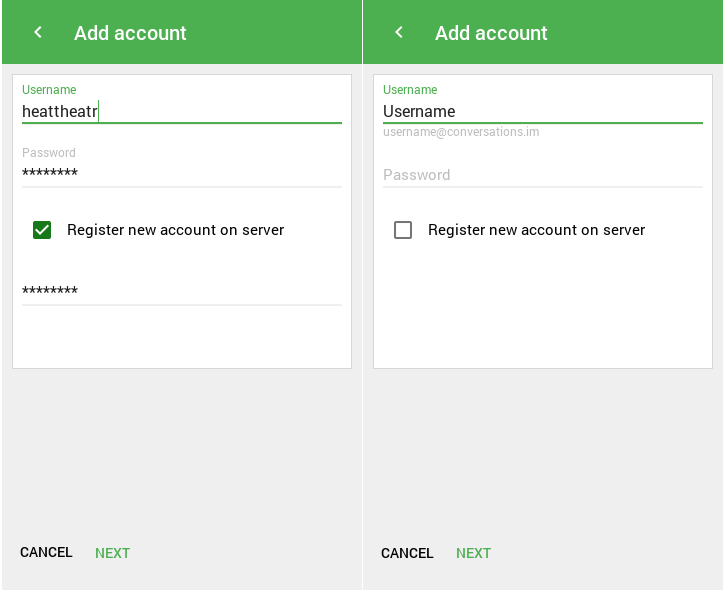Click the 'username@conversations.im' hint text
Image resolution: width=725 pixels, height=590 pixels.
point(461,132)
